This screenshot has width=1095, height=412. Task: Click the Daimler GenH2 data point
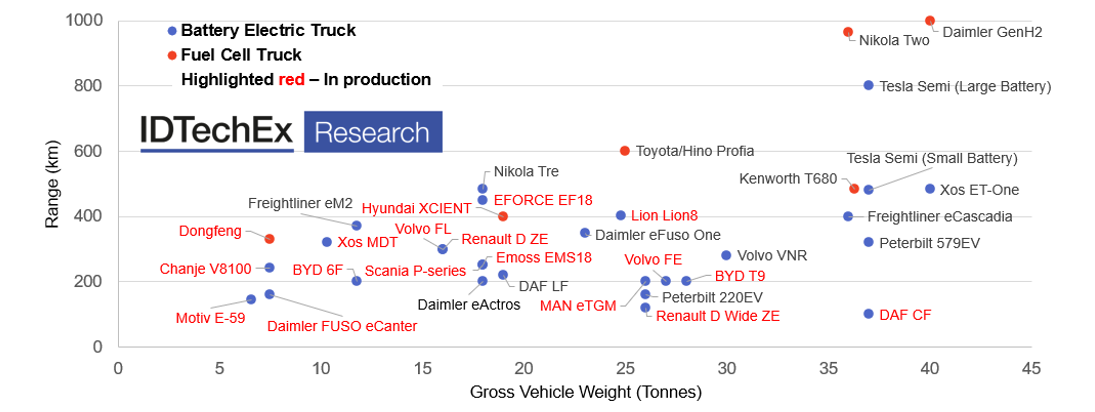[930, 20]
